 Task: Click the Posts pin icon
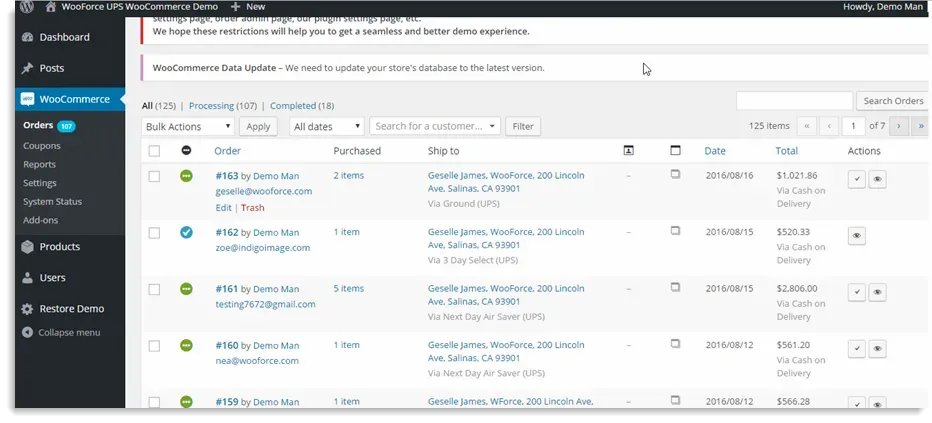pyautogui.click(x=27, y=68)
